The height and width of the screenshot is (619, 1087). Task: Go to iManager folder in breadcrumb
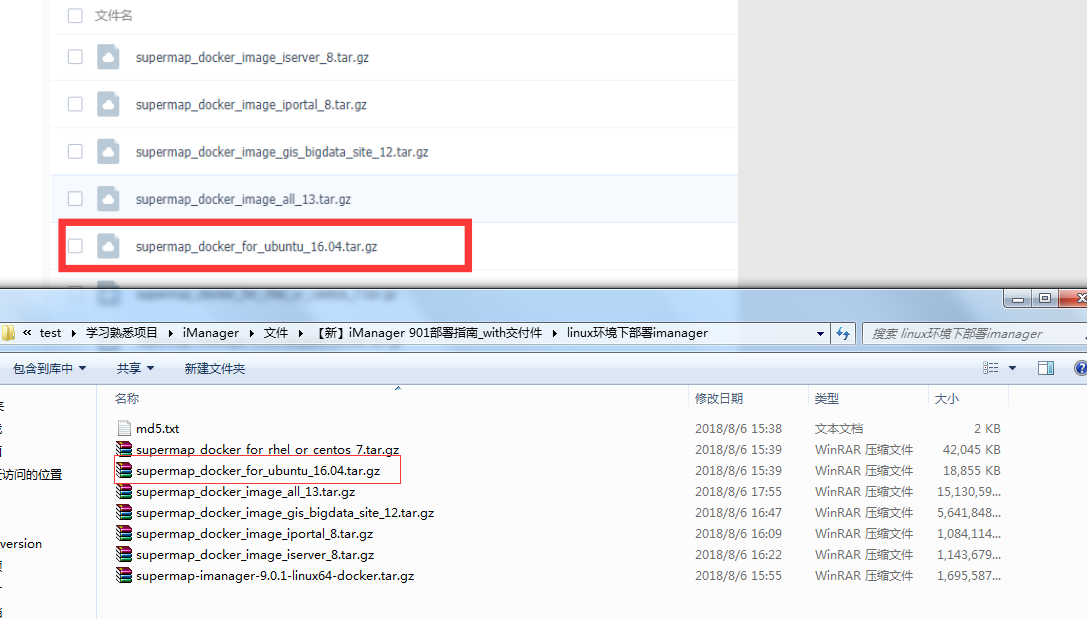coord(211,333)
